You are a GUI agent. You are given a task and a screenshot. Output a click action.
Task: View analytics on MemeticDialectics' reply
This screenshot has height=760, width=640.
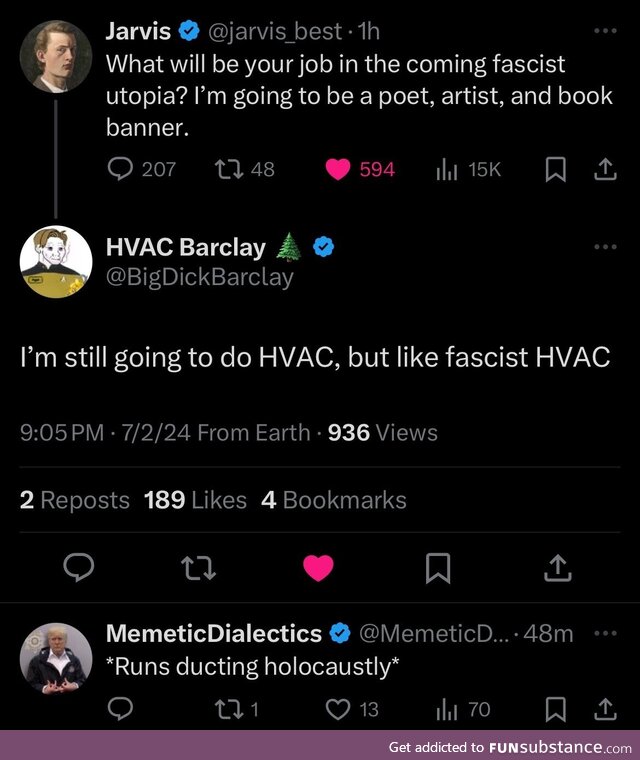point(446,709)
